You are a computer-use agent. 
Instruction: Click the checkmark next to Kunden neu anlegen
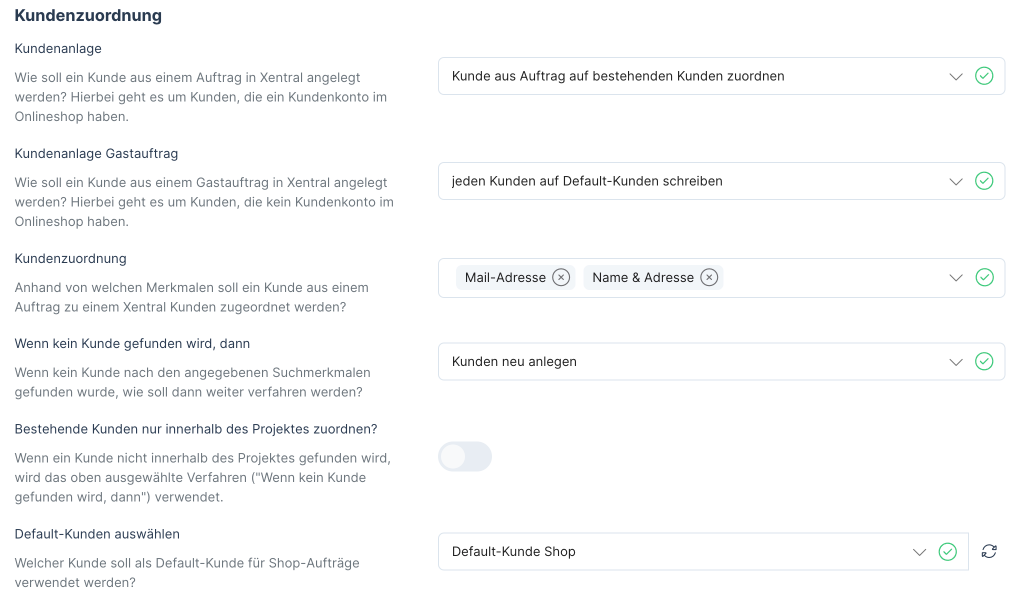[984, 361]
